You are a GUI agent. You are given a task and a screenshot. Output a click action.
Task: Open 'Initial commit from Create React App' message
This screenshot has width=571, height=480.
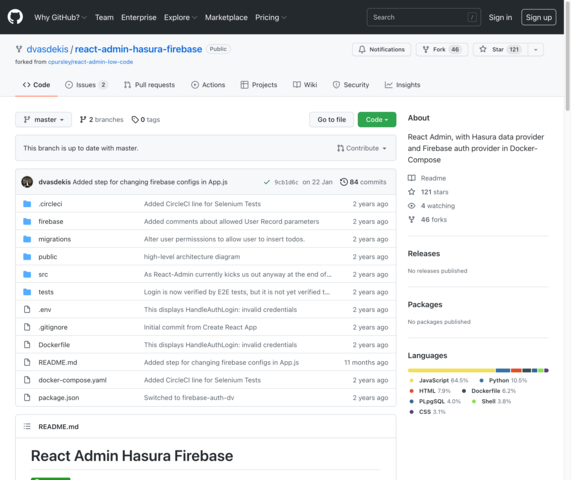coord(200,327)
